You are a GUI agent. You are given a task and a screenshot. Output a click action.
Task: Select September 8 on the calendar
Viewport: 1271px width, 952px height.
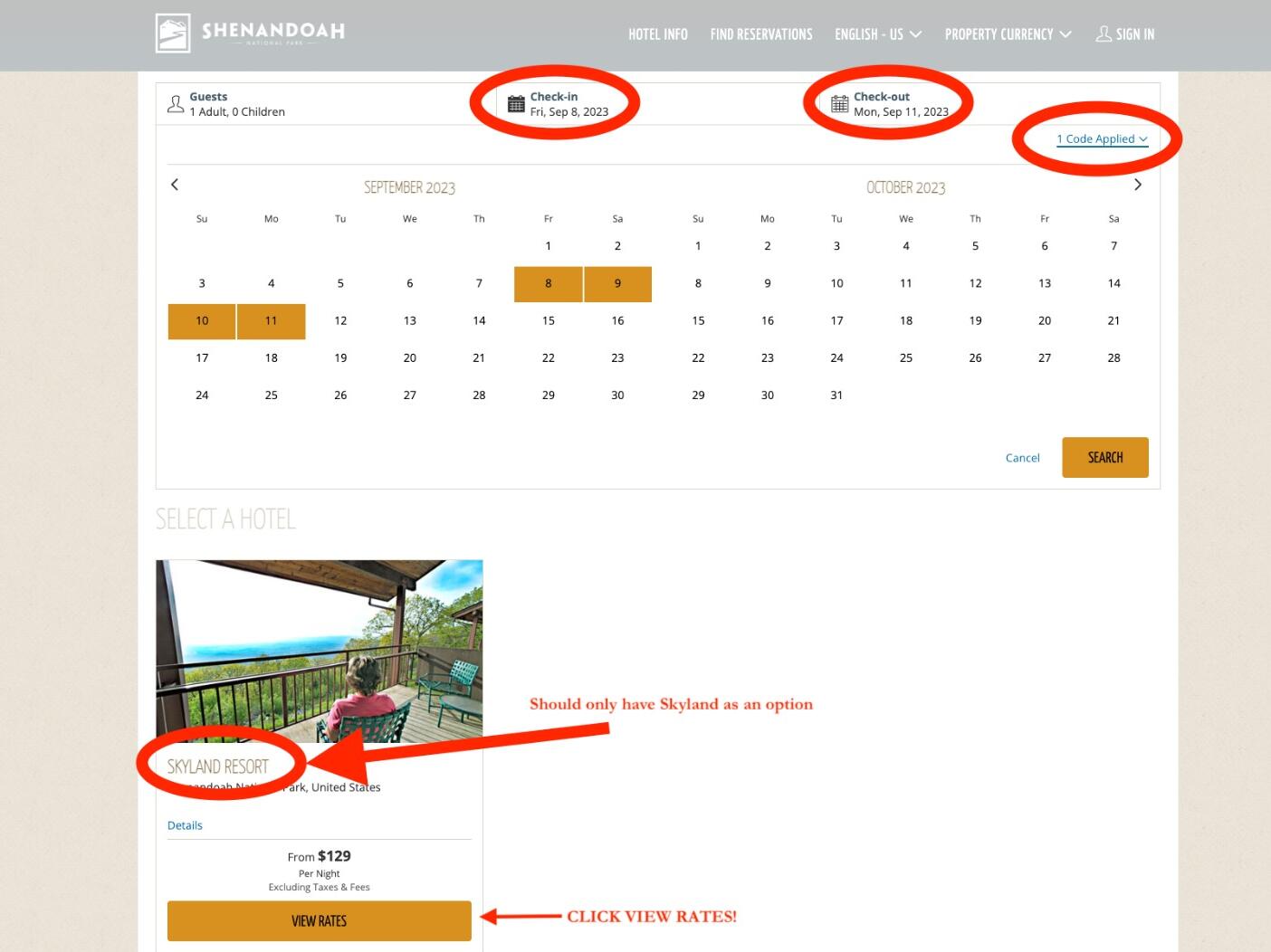549,283
